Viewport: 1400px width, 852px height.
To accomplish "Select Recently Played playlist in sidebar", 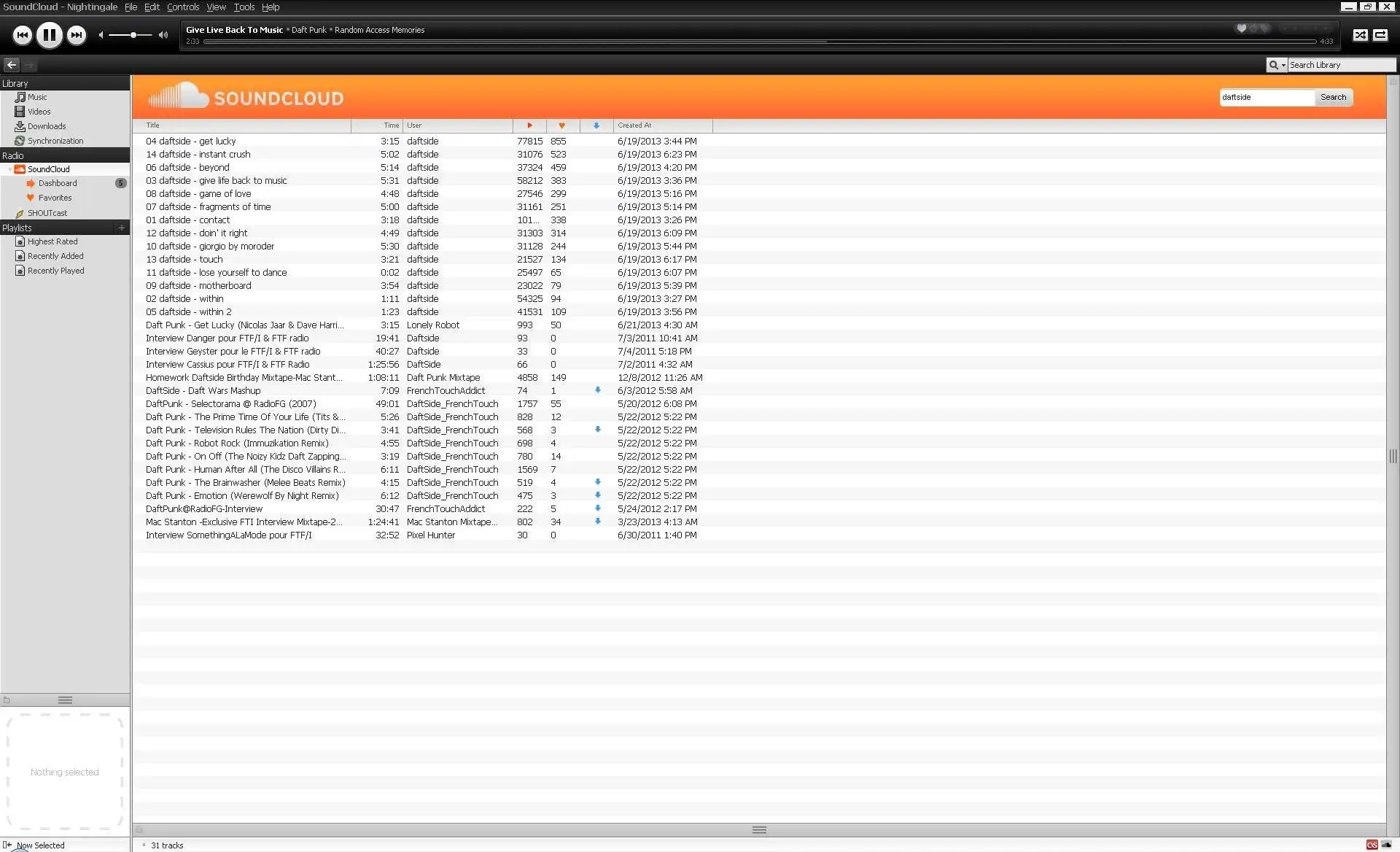I will click(54, 270).
